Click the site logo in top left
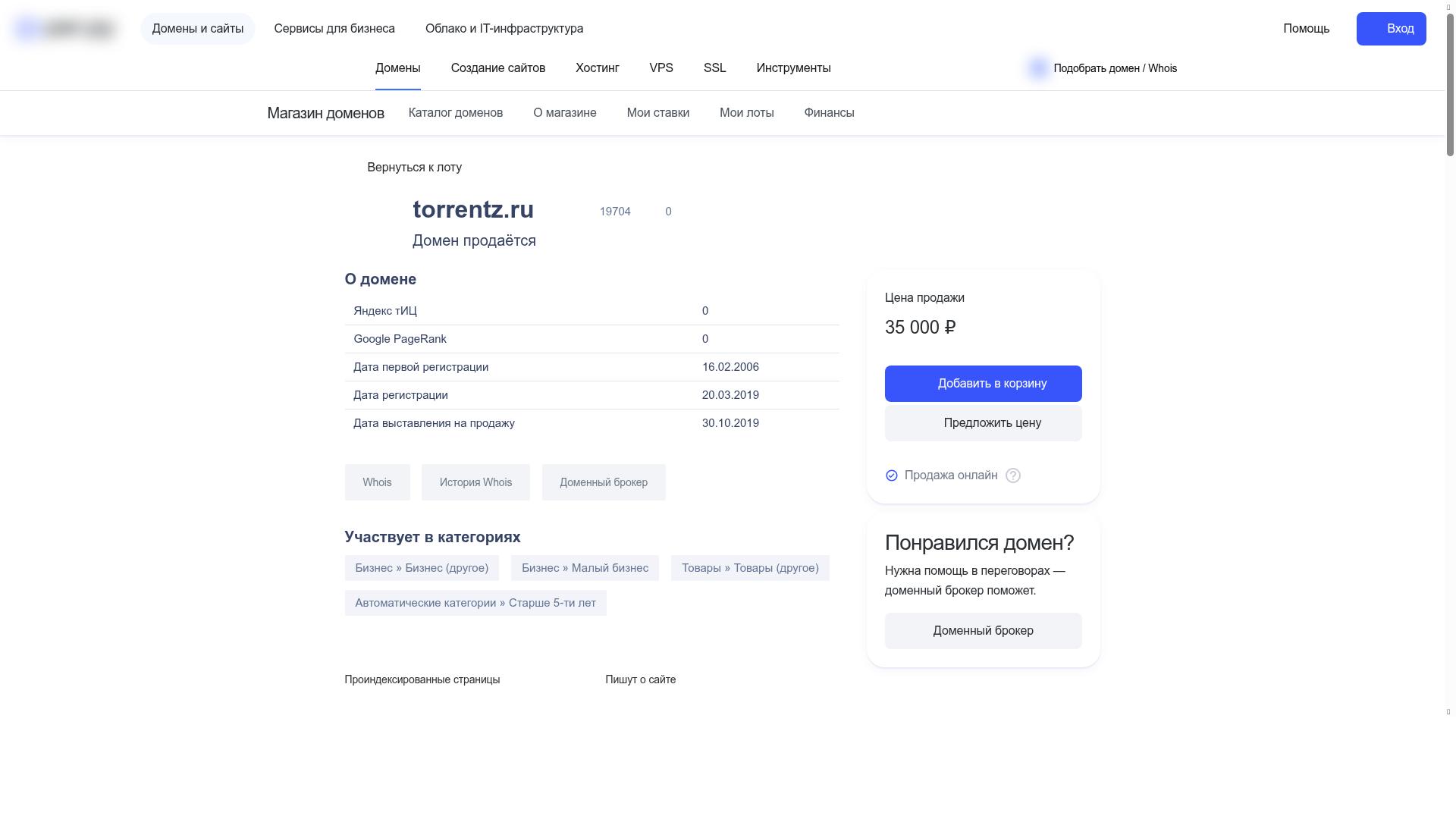The height and width of the screenshot is (819, 1456). coord(64,28)
